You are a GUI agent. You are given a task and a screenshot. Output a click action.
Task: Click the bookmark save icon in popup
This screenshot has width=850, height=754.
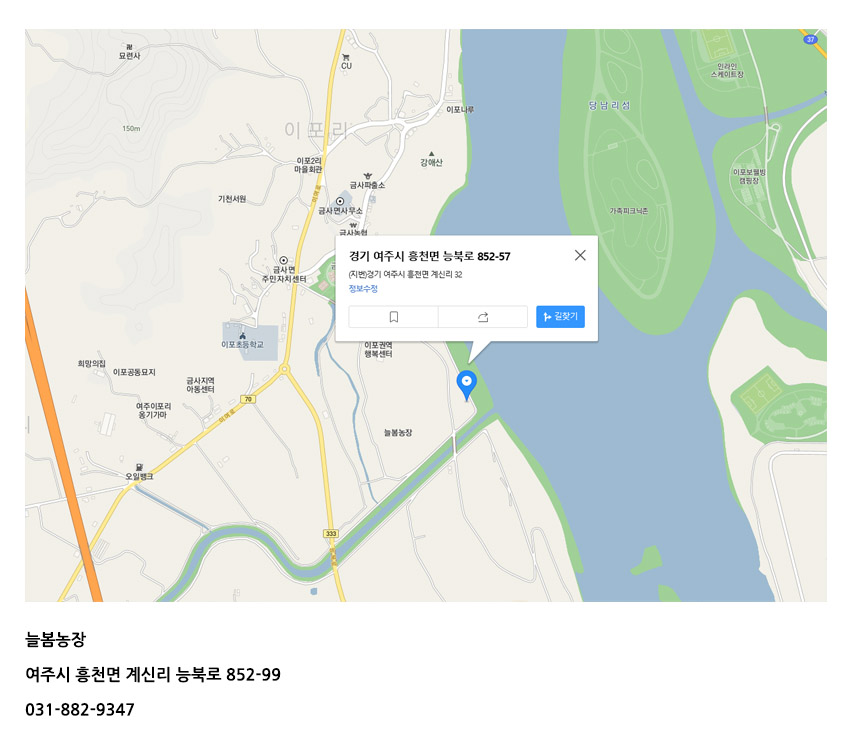point(394,317)
